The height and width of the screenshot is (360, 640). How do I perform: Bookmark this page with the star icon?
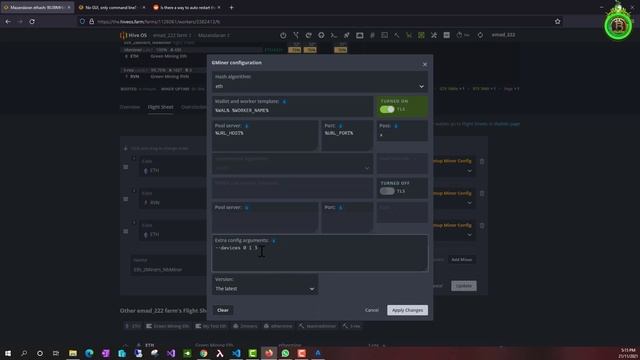point(558,21)
